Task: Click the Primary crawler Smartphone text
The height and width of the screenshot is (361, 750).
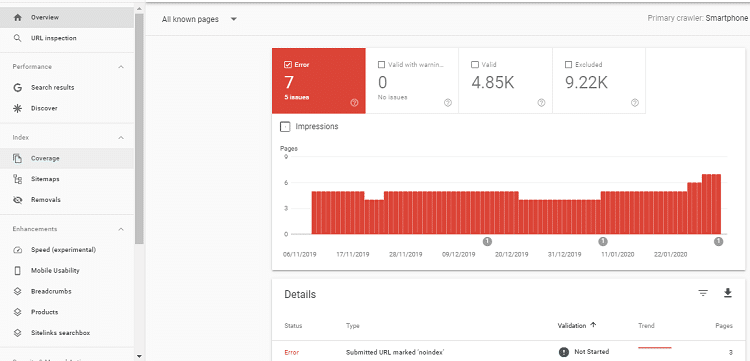Action: pos(697,18)
